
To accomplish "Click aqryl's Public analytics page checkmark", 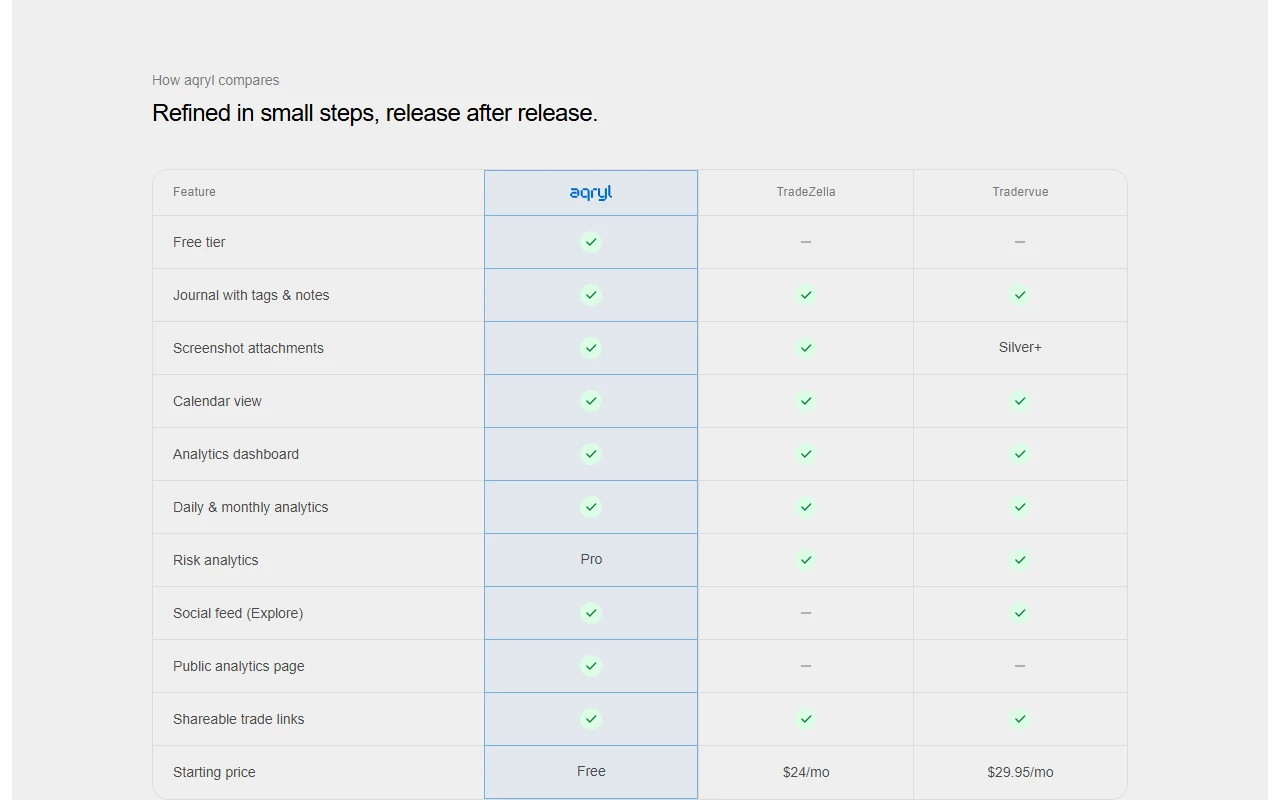I will coord(591,666).
